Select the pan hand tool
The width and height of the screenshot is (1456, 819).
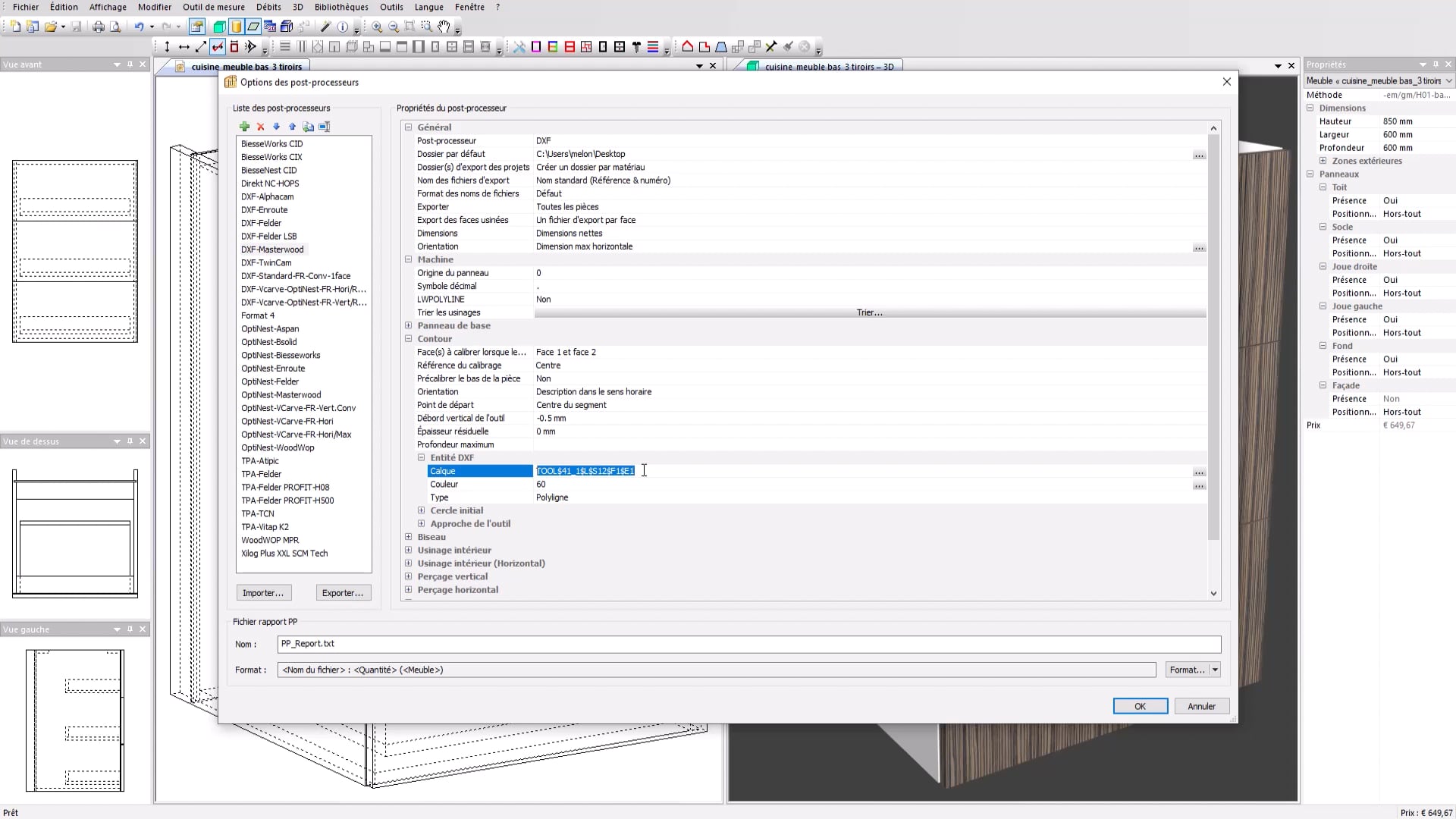[x=444, y=27]
